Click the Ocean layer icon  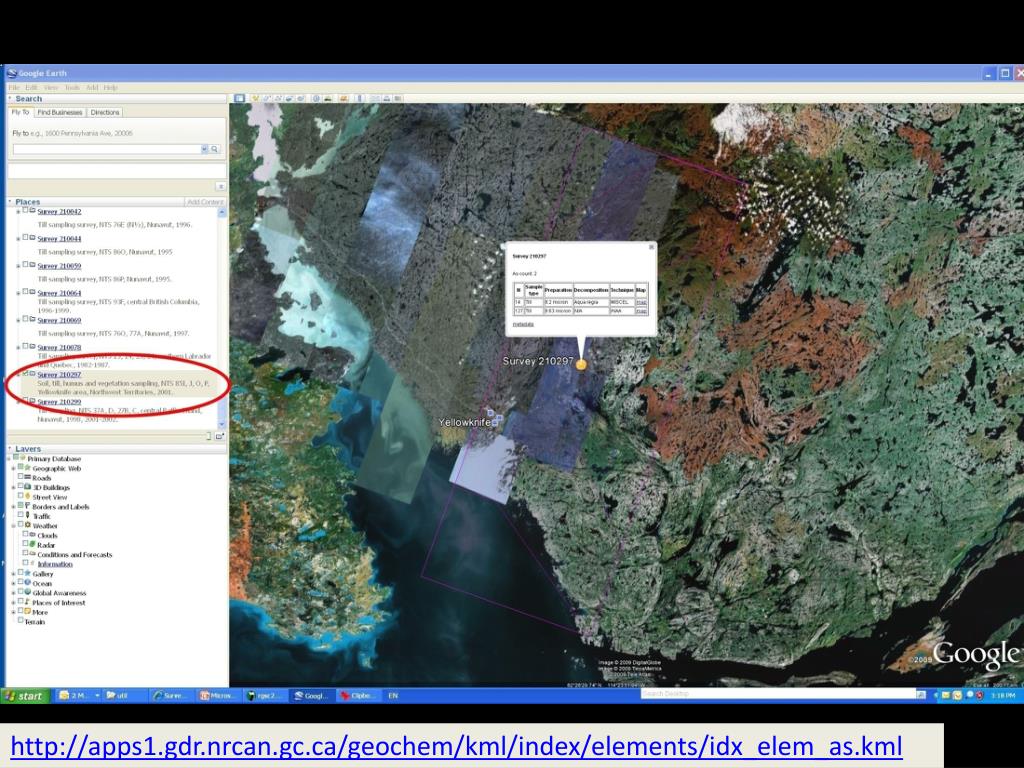pos(27,583)
